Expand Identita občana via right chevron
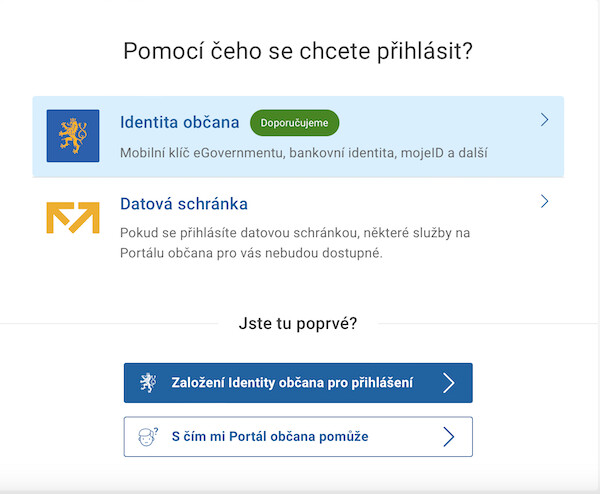 coord(545,120)
